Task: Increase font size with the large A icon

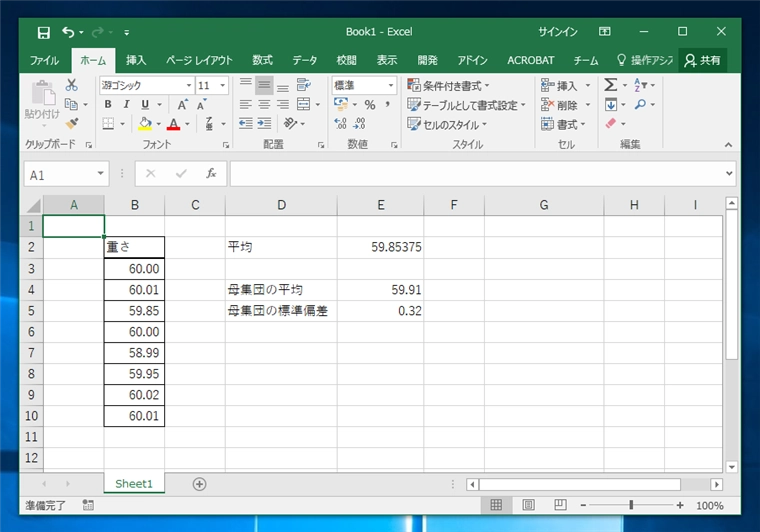Action: (x=182, y=105)
